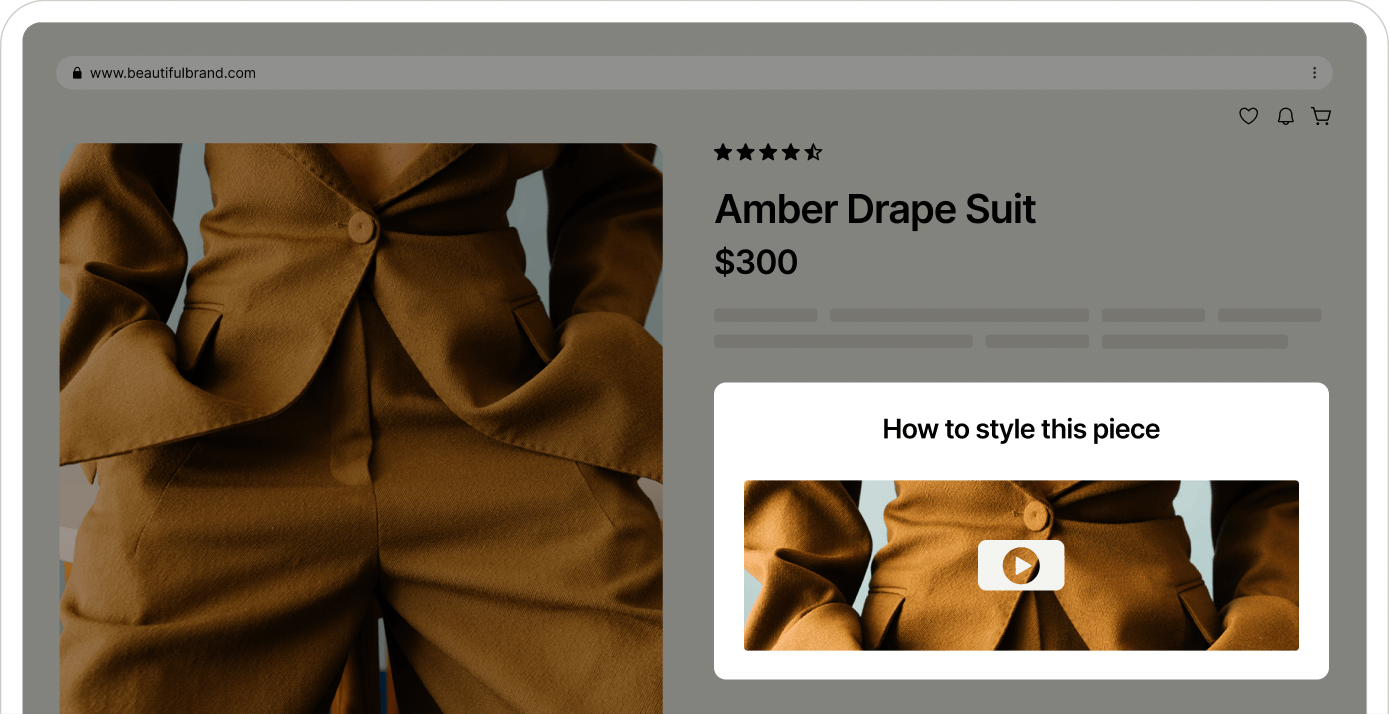Play the styling video

1021,565
